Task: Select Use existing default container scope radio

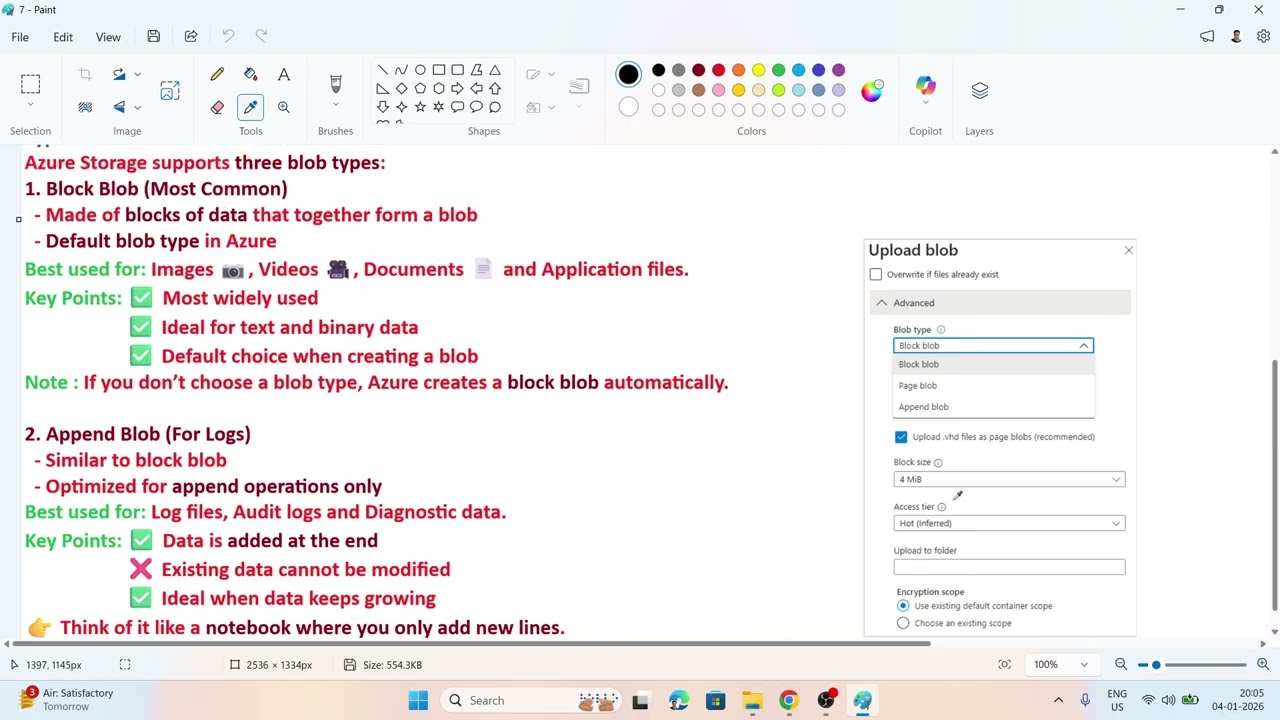Action: coord(903,606)
